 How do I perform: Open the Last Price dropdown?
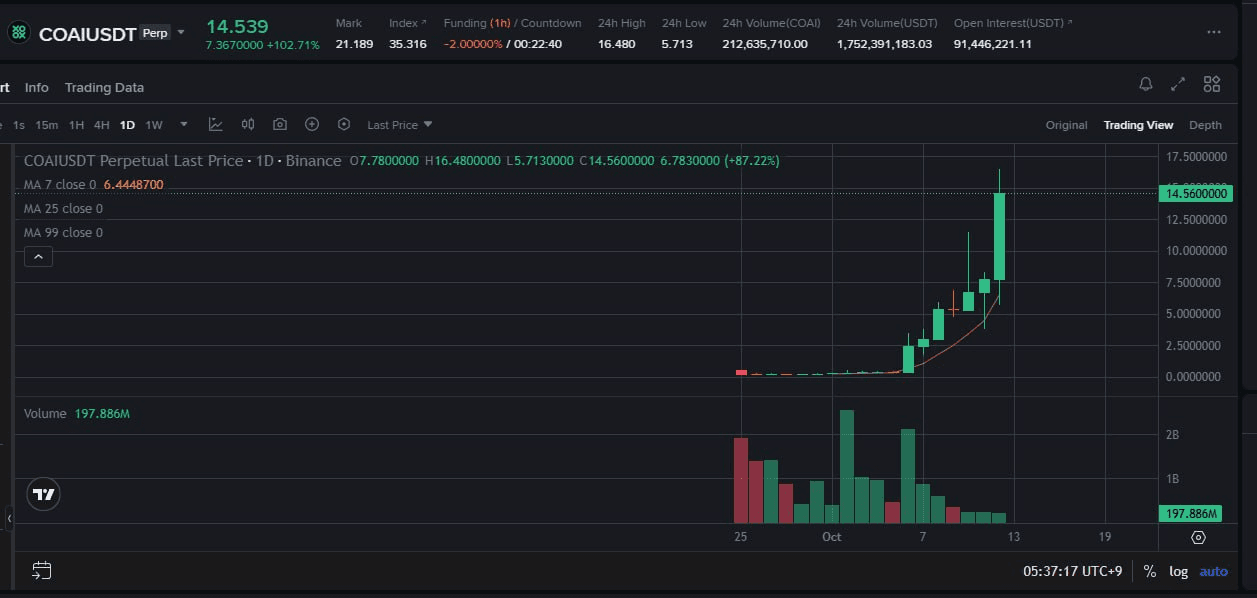tap(399, 125)
